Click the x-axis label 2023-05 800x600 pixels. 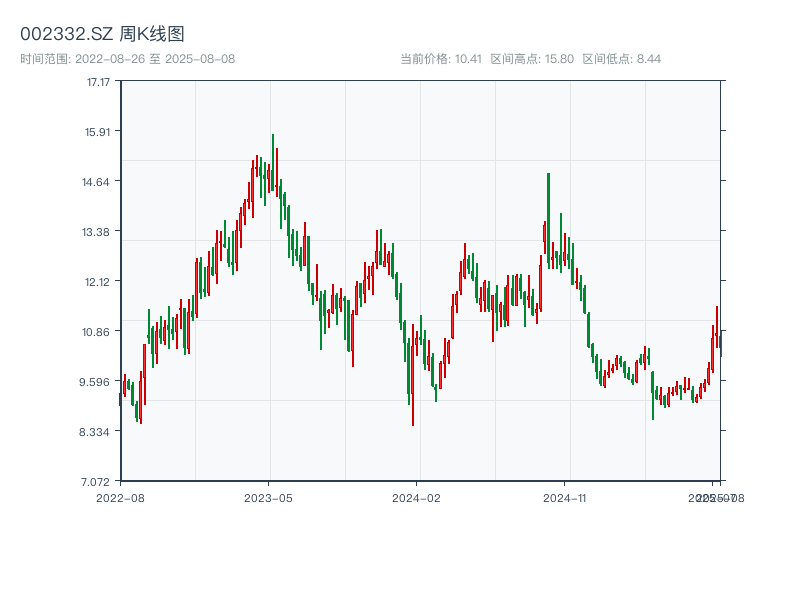coord(268,498)
